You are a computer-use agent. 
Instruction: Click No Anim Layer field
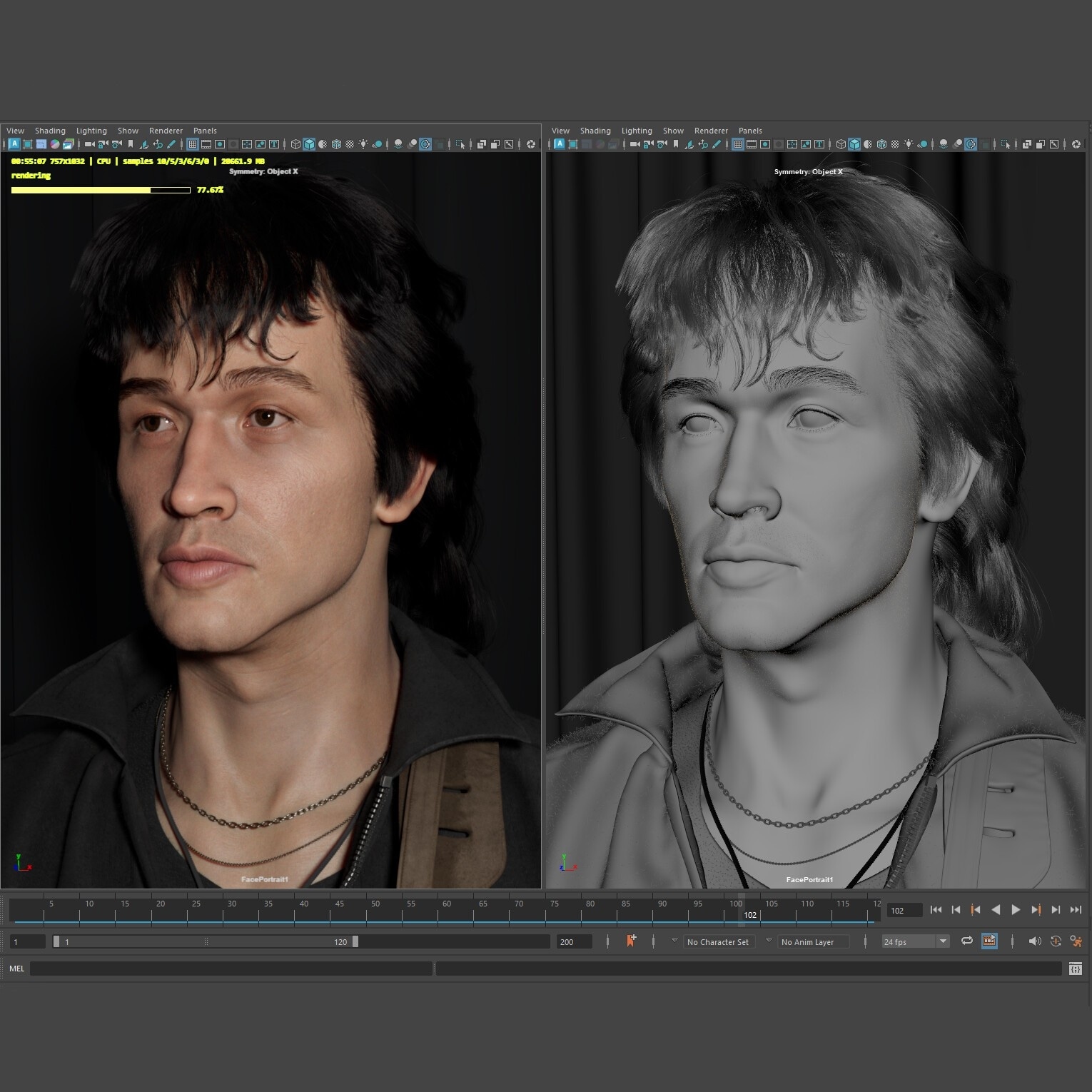(x=814, y=942)
